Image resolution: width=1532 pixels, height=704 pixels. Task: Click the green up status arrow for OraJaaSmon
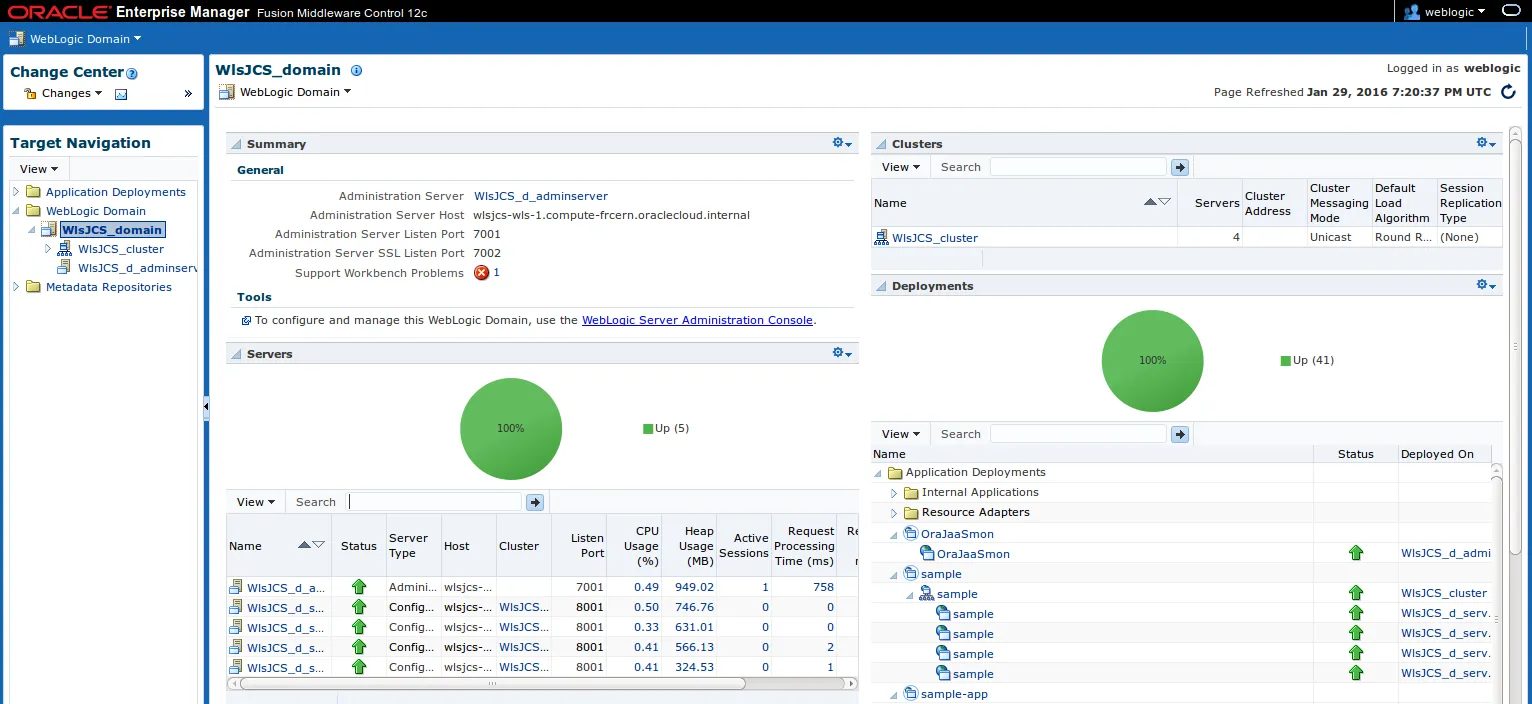(1356, 553)
